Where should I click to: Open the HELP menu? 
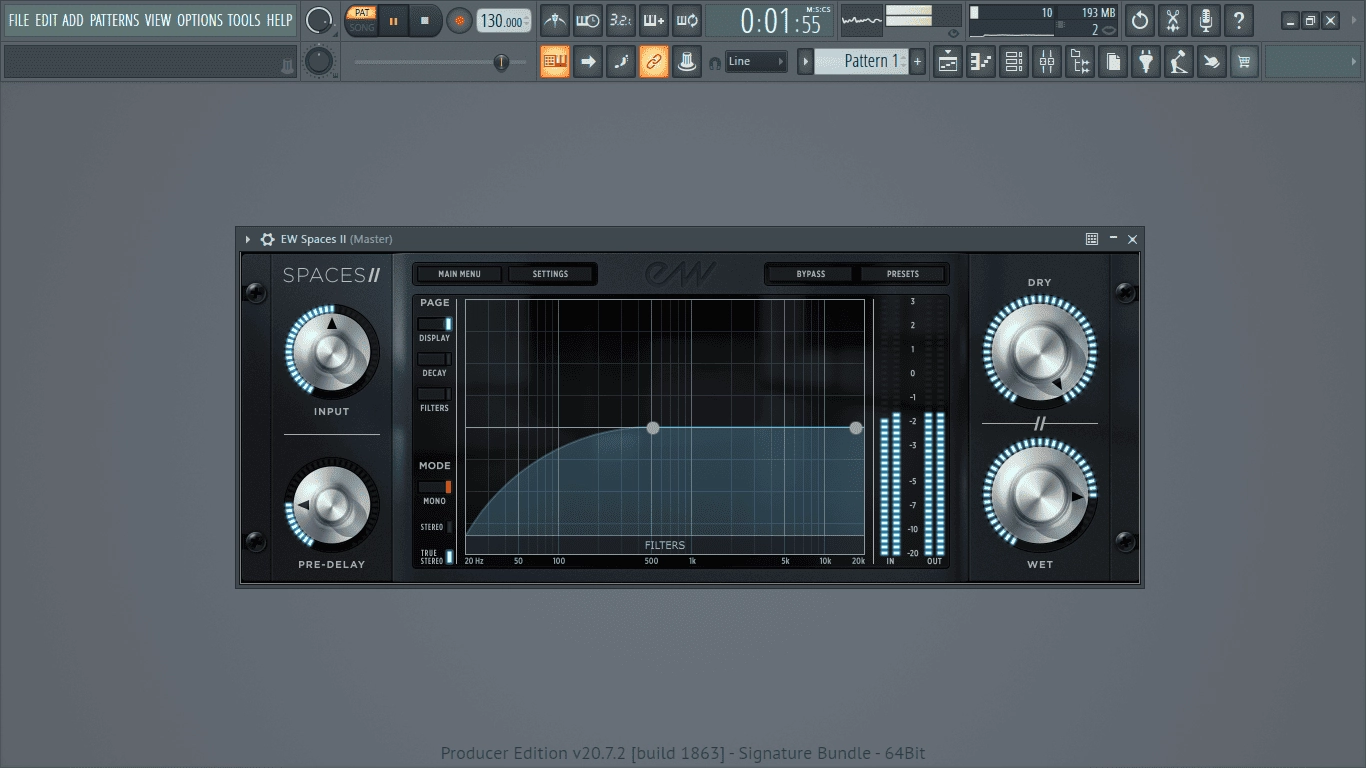pos(279,20)
